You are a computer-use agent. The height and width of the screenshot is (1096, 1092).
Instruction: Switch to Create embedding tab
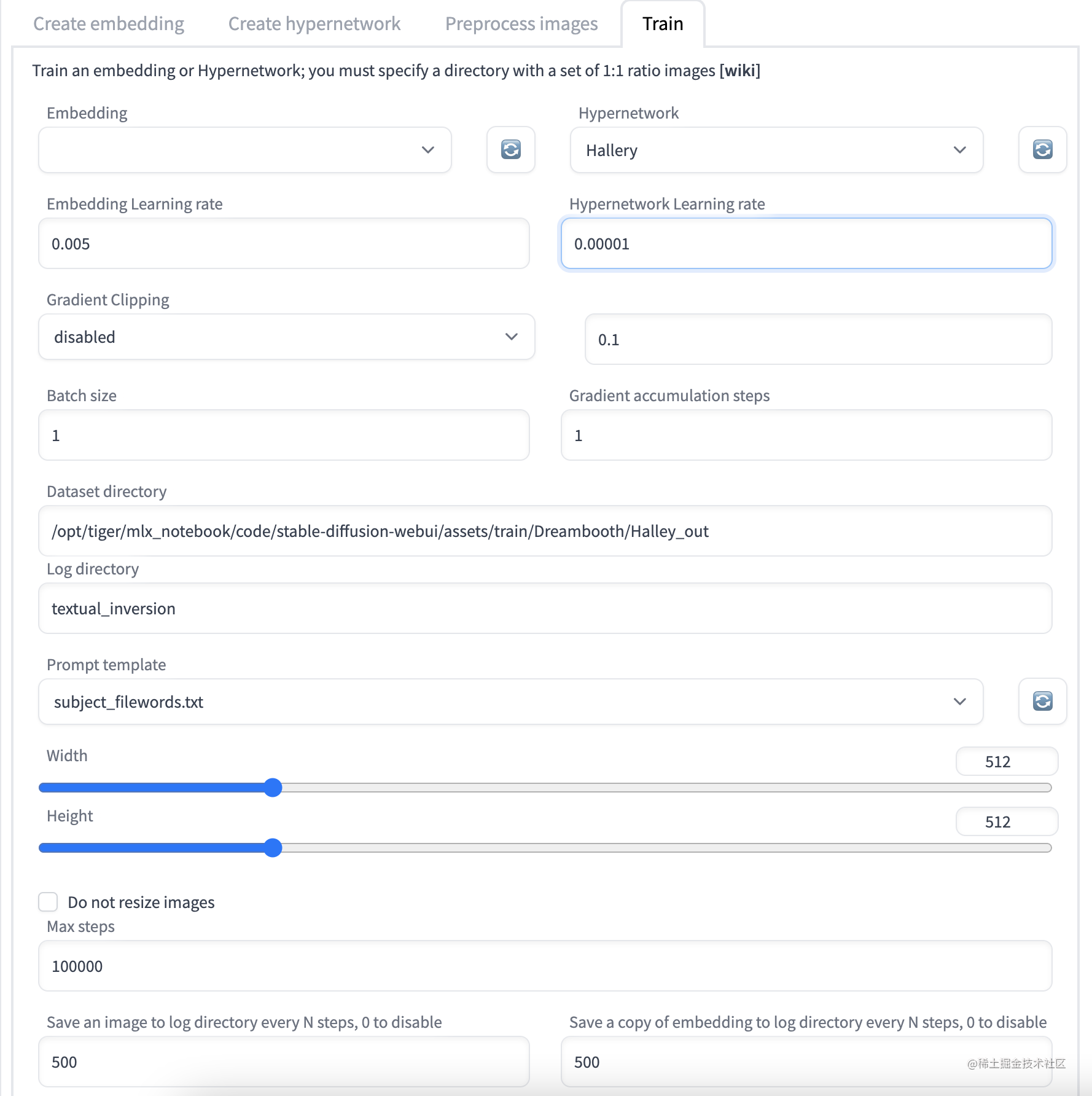click(109, 23)
